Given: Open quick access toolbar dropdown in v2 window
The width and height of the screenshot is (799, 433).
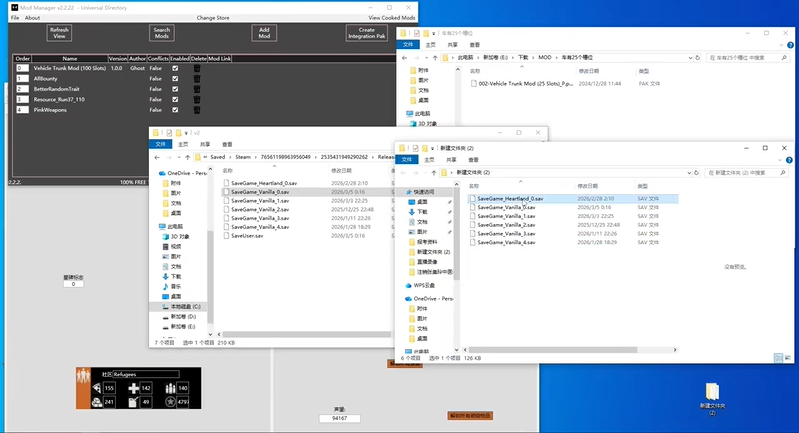Looking at the screenshot, I should coord(187,133).
